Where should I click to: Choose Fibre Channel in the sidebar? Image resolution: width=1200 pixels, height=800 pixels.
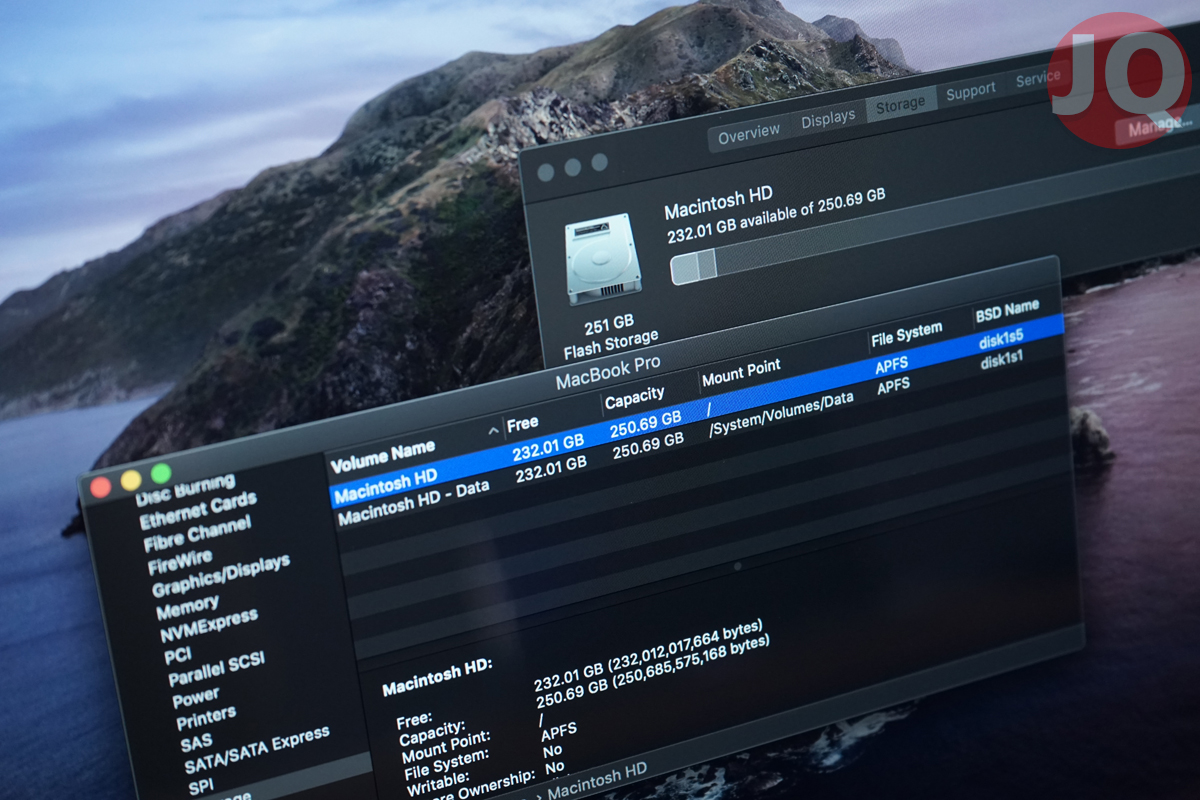[197, 533]
